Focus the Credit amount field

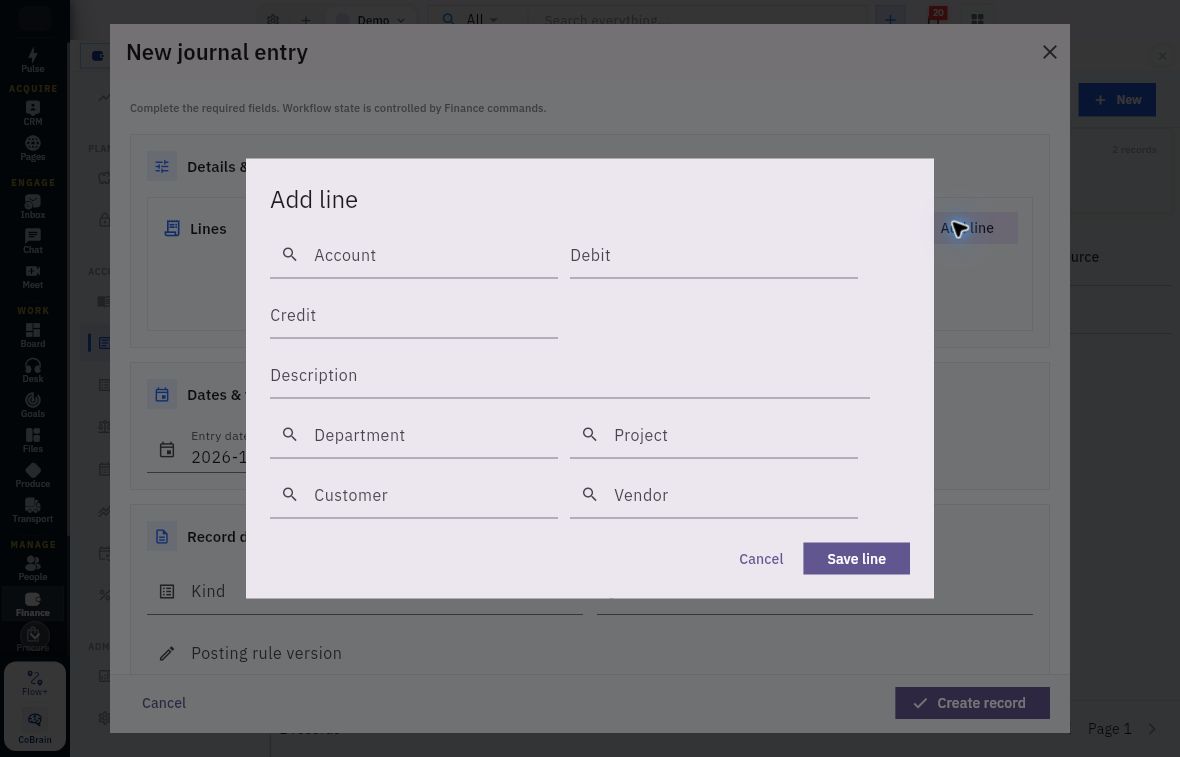click(414, 315)
